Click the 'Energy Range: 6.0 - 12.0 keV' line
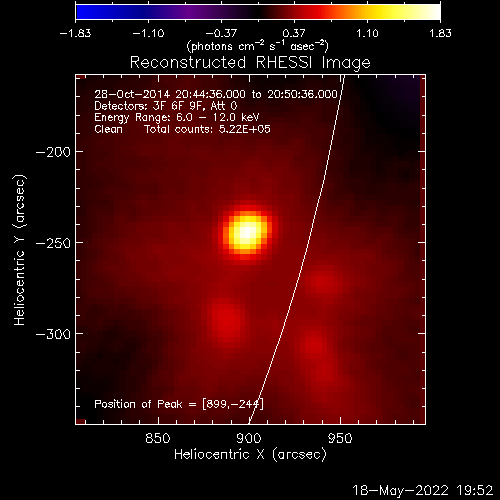The image size is (500, 500). pyautogui.click(x=176, y=117)
